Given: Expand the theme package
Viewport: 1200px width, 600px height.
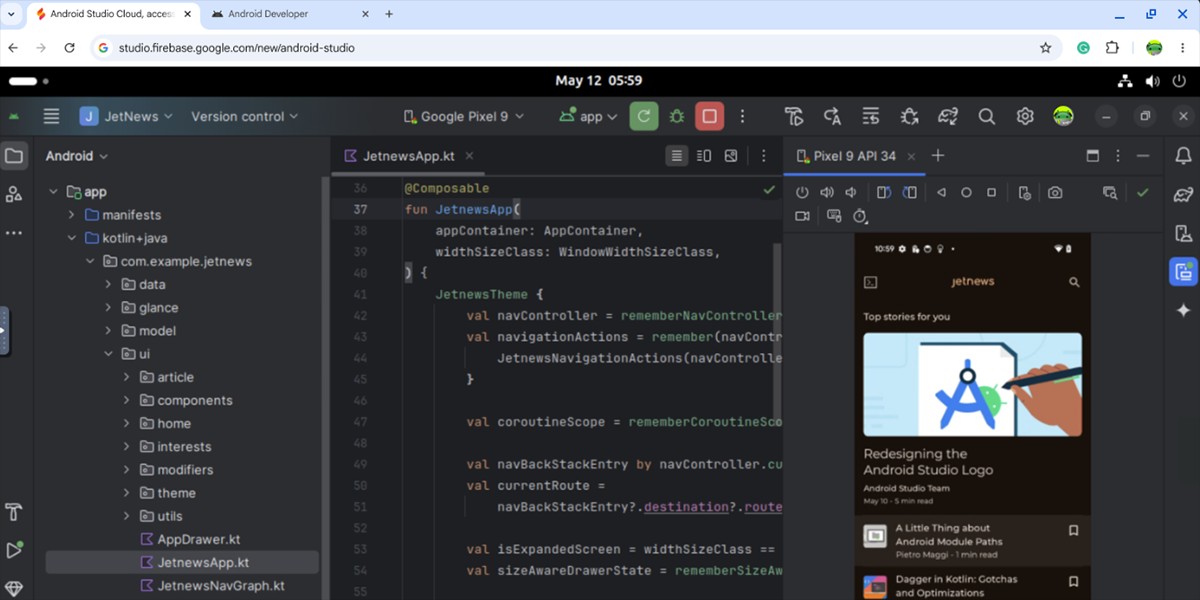Looking at the screenshot, I should [126, 493].
